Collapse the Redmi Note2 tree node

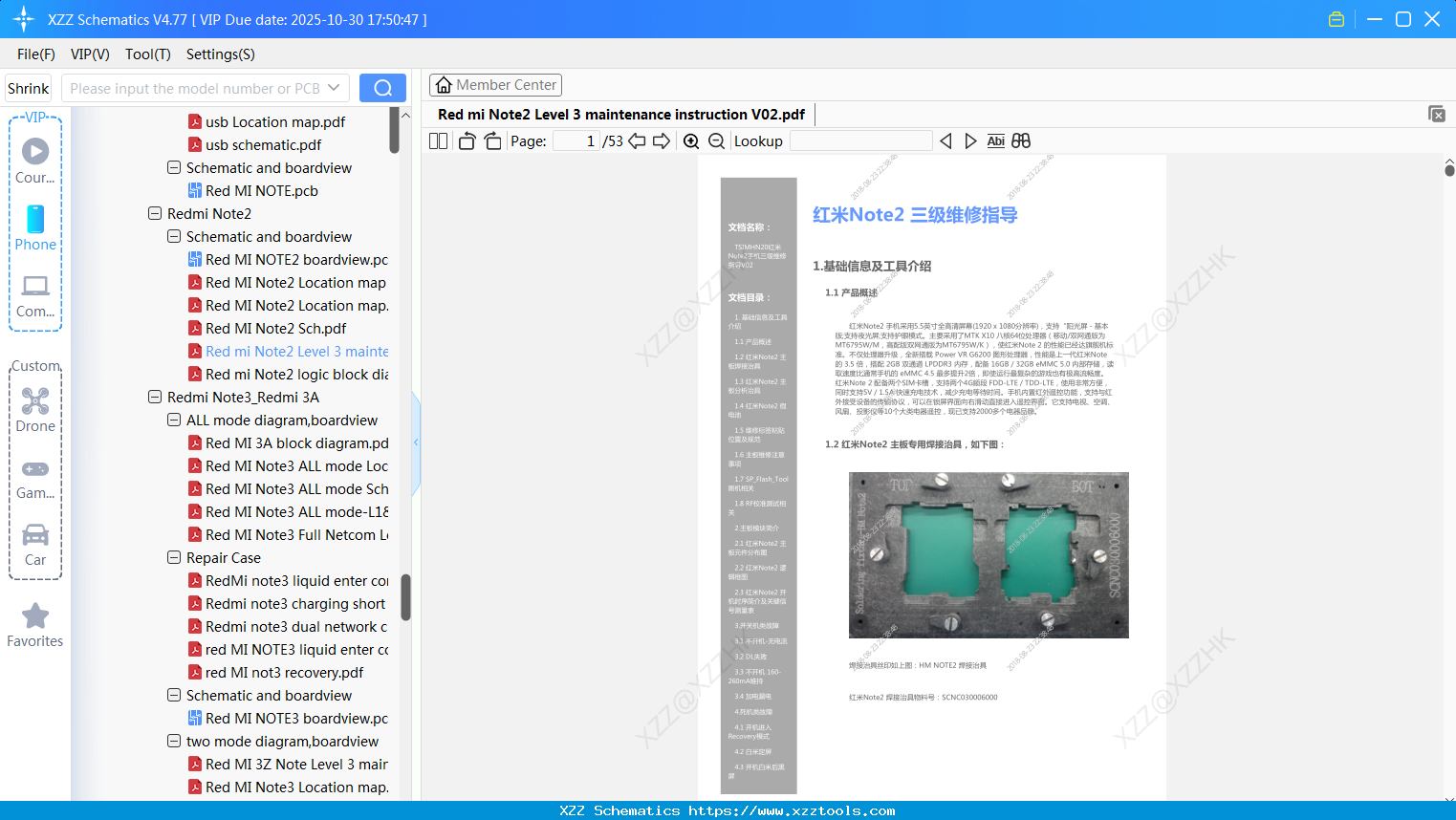pos(154,213)
